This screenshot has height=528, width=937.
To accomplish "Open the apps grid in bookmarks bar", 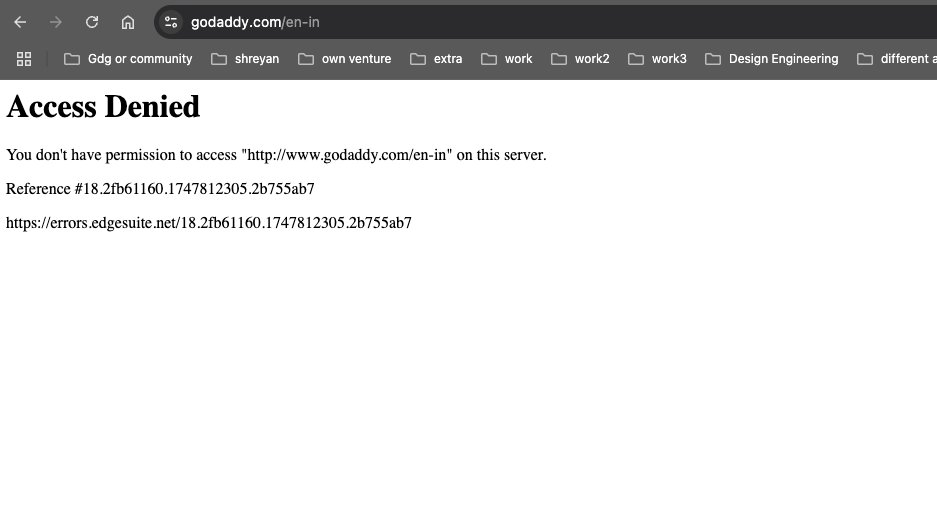I will pos(24,59).
